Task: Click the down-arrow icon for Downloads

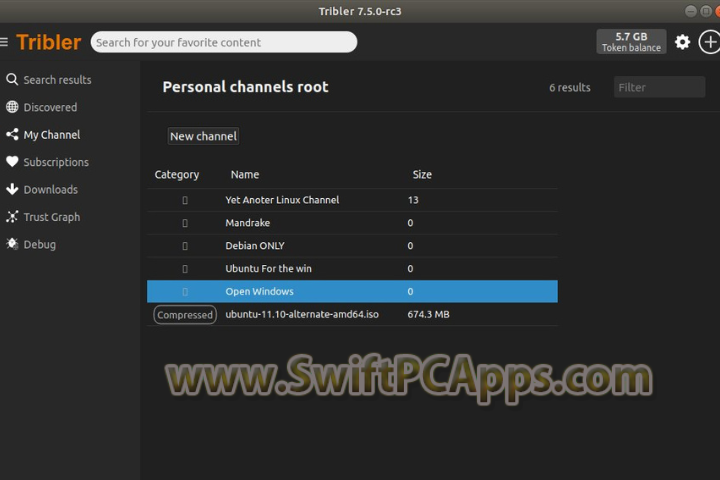Action: pyautogui.click(x=12, y=189)
